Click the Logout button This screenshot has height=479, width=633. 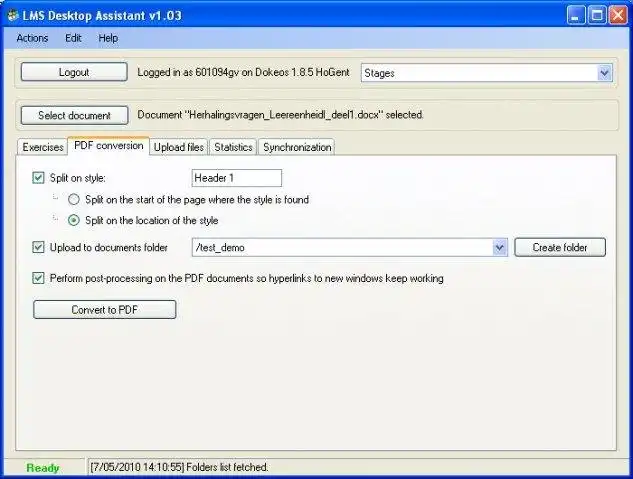74,72
